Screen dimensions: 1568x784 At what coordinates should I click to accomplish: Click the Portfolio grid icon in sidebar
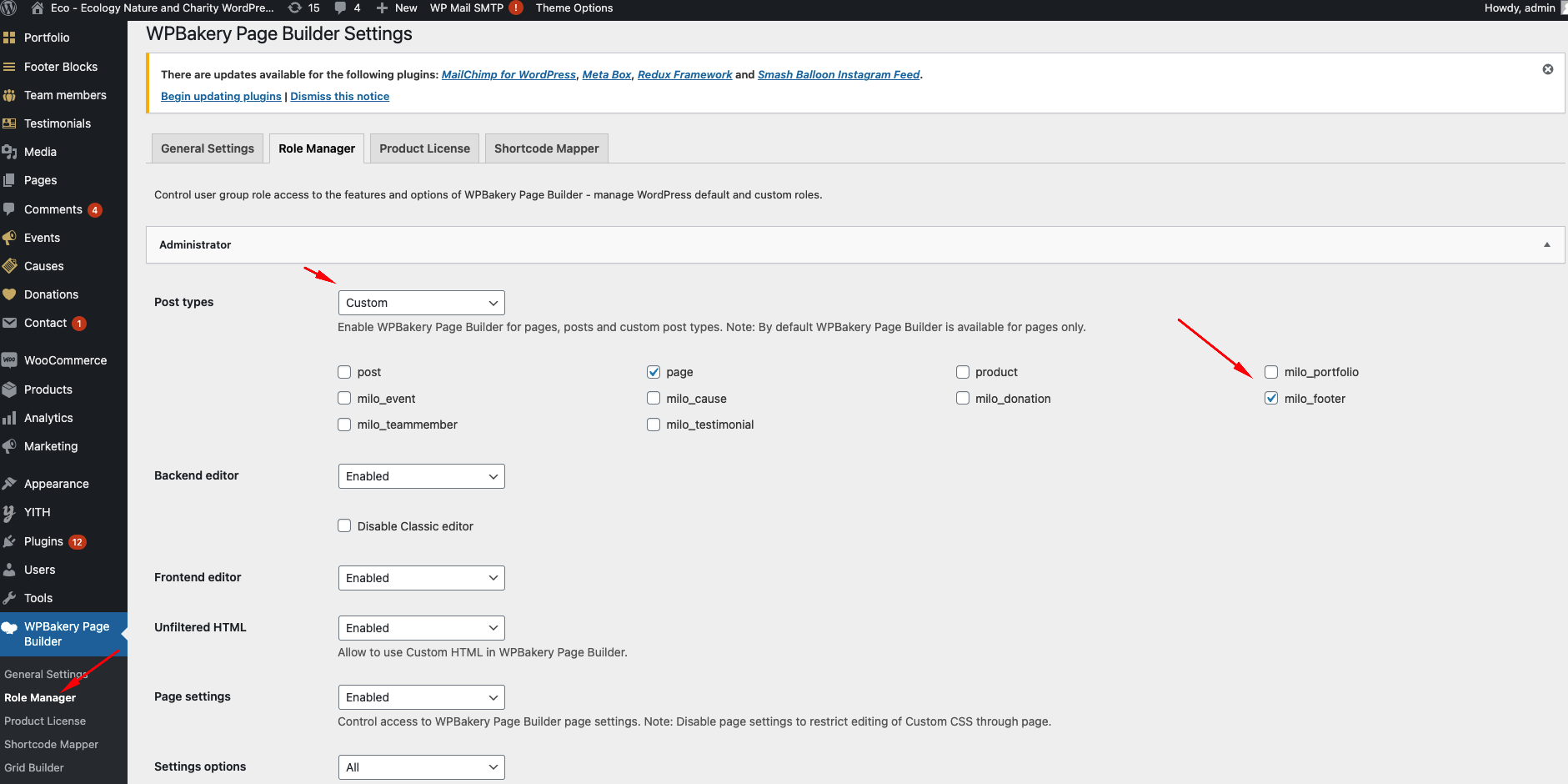coord(9,38)
